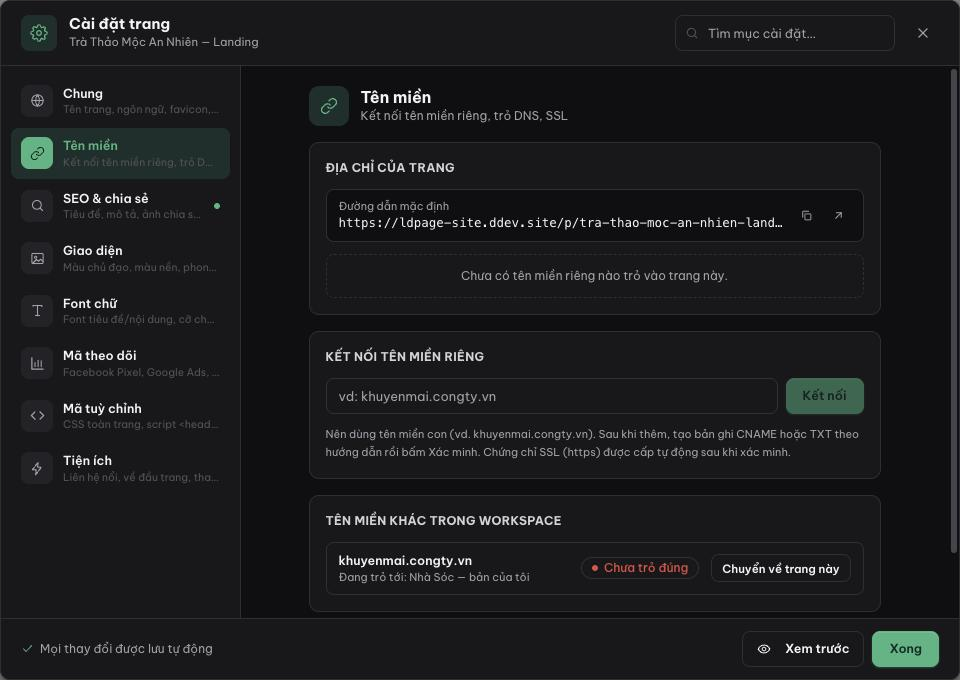The height and width of the screenshot is (680, 960).
Task: Click the custom domain input field
Action: click(552, 396)
